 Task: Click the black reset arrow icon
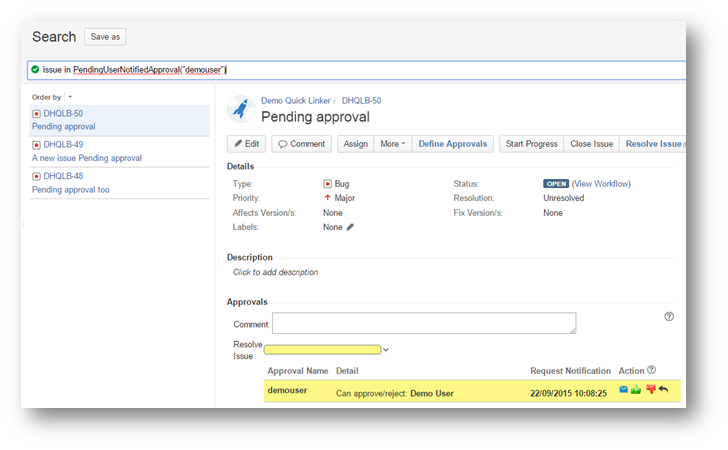[x=663, y=389]
